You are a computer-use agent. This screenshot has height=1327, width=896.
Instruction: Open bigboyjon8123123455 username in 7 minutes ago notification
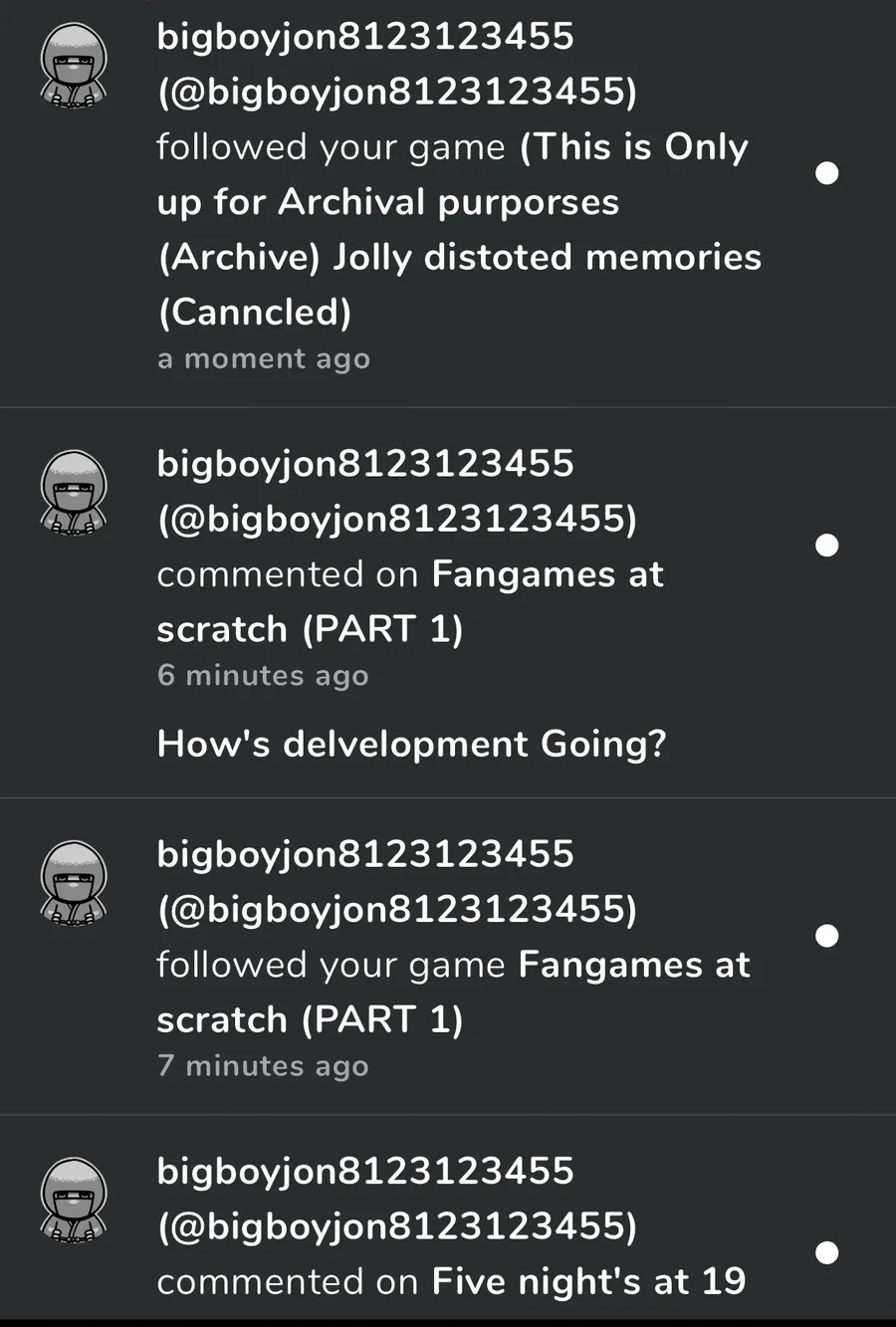click(x=365, y=854)
